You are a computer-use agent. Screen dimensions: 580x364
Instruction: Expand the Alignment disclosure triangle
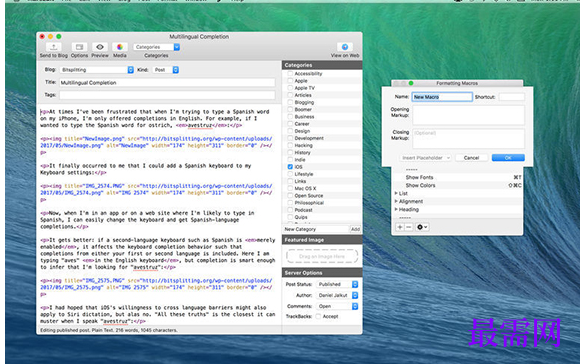coord(396,201)
